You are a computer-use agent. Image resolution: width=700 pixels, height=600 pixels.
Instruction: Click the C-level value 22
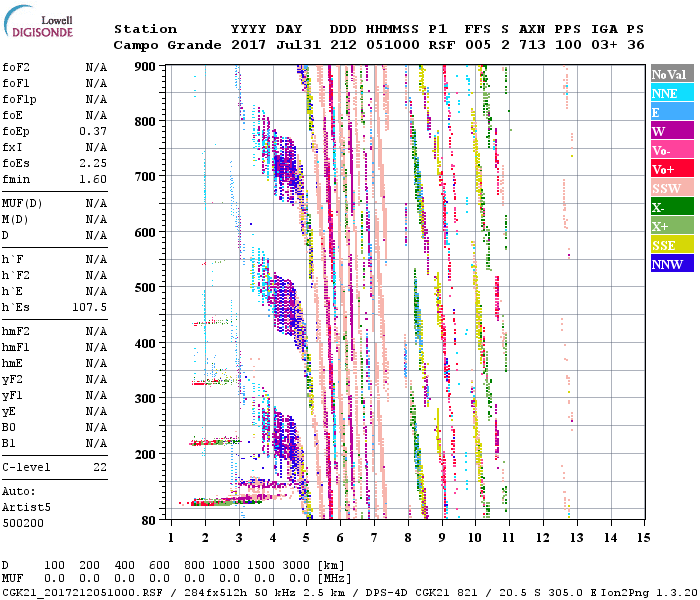click(x=100, y=467)
